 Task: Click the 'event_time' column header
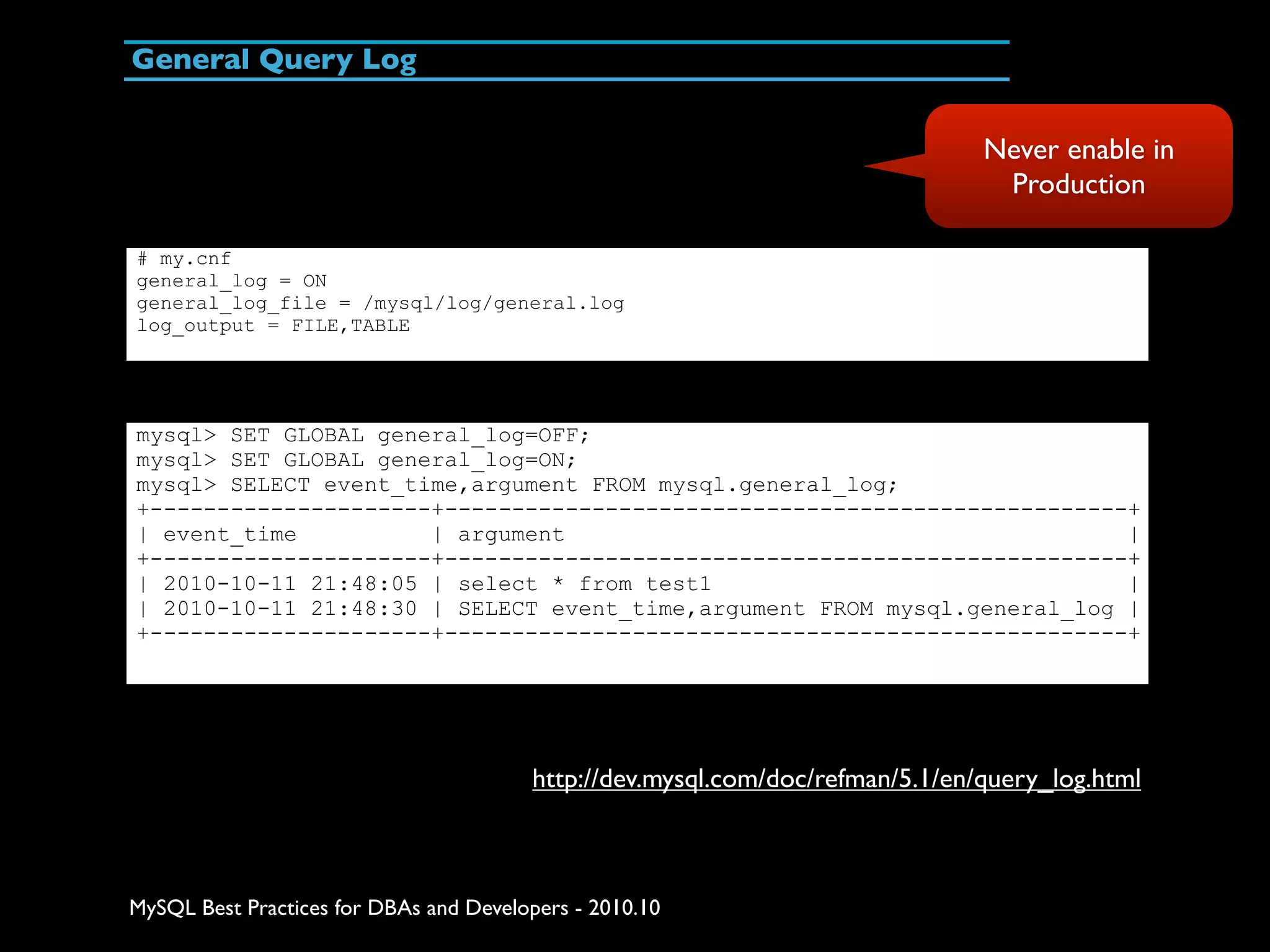pos(230,535)
